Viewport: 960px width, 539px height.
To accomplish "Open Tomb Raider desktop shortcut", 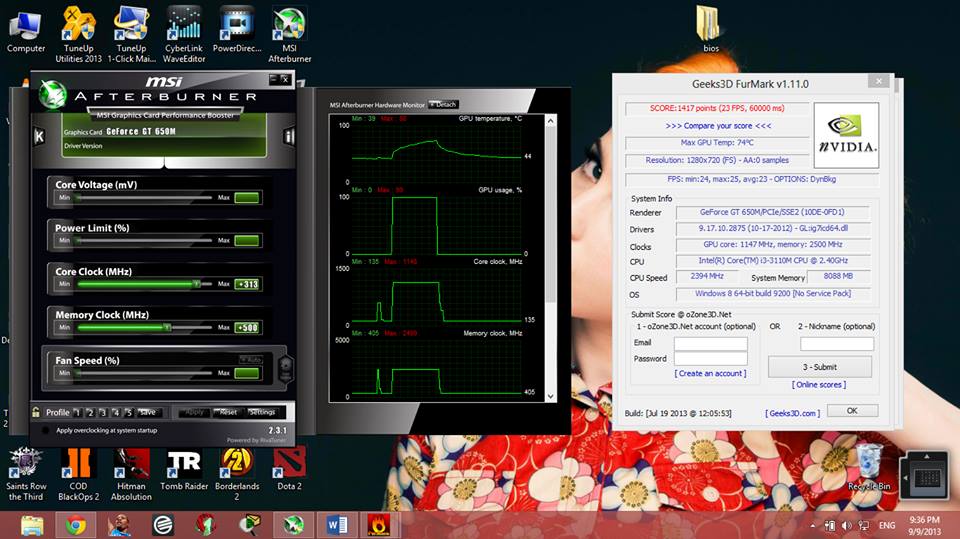I will tap(184, 470).
